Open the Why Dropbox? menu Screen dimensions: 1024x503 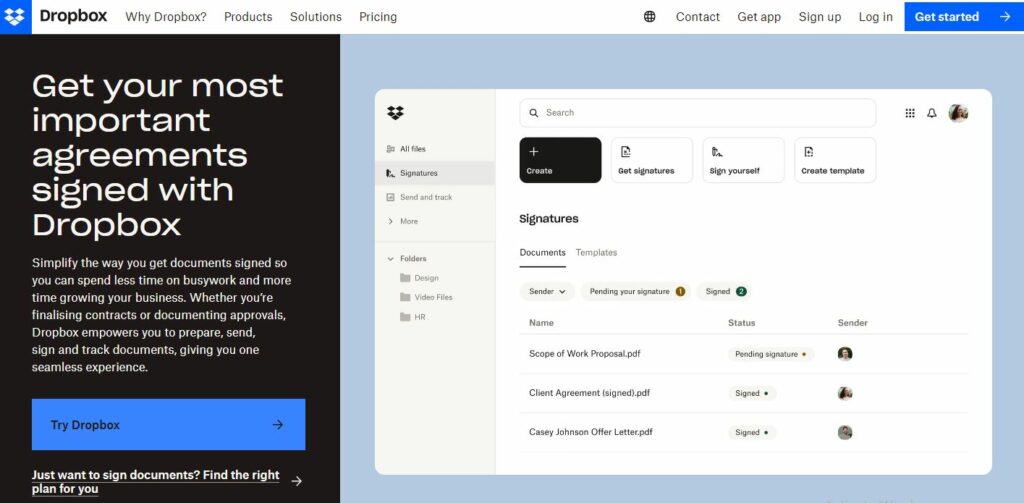coord(166,17)
